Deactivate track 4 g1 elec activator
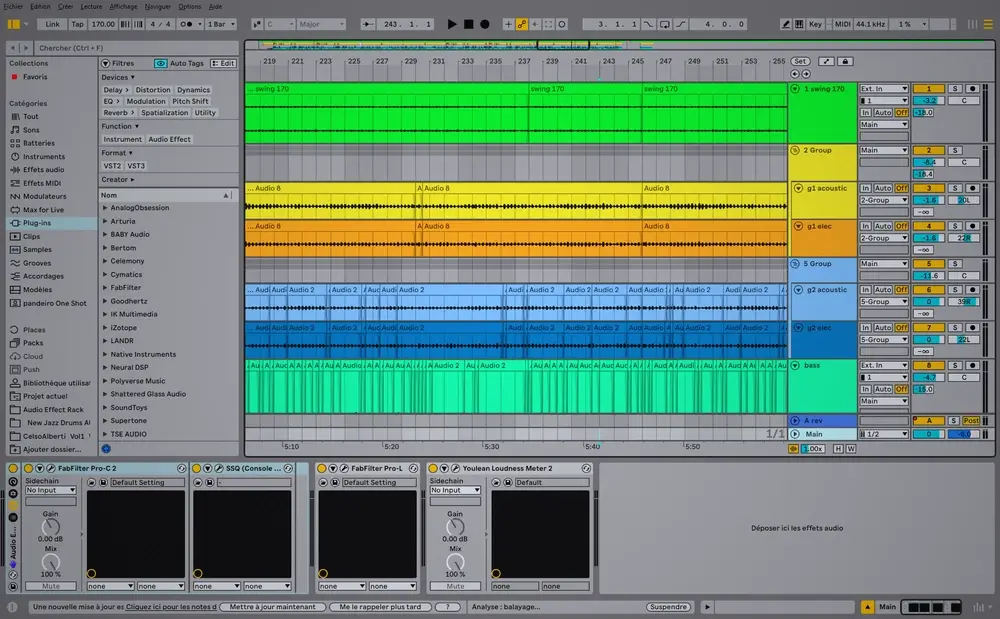The image size is (1000, 619). tap(928, 226)
